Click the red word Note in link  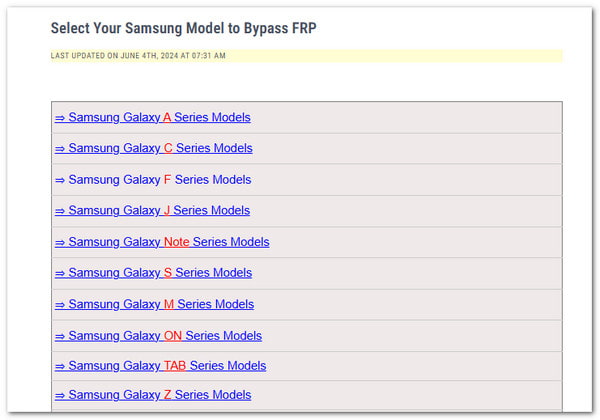pyautogui.click(x=176, y=242)
